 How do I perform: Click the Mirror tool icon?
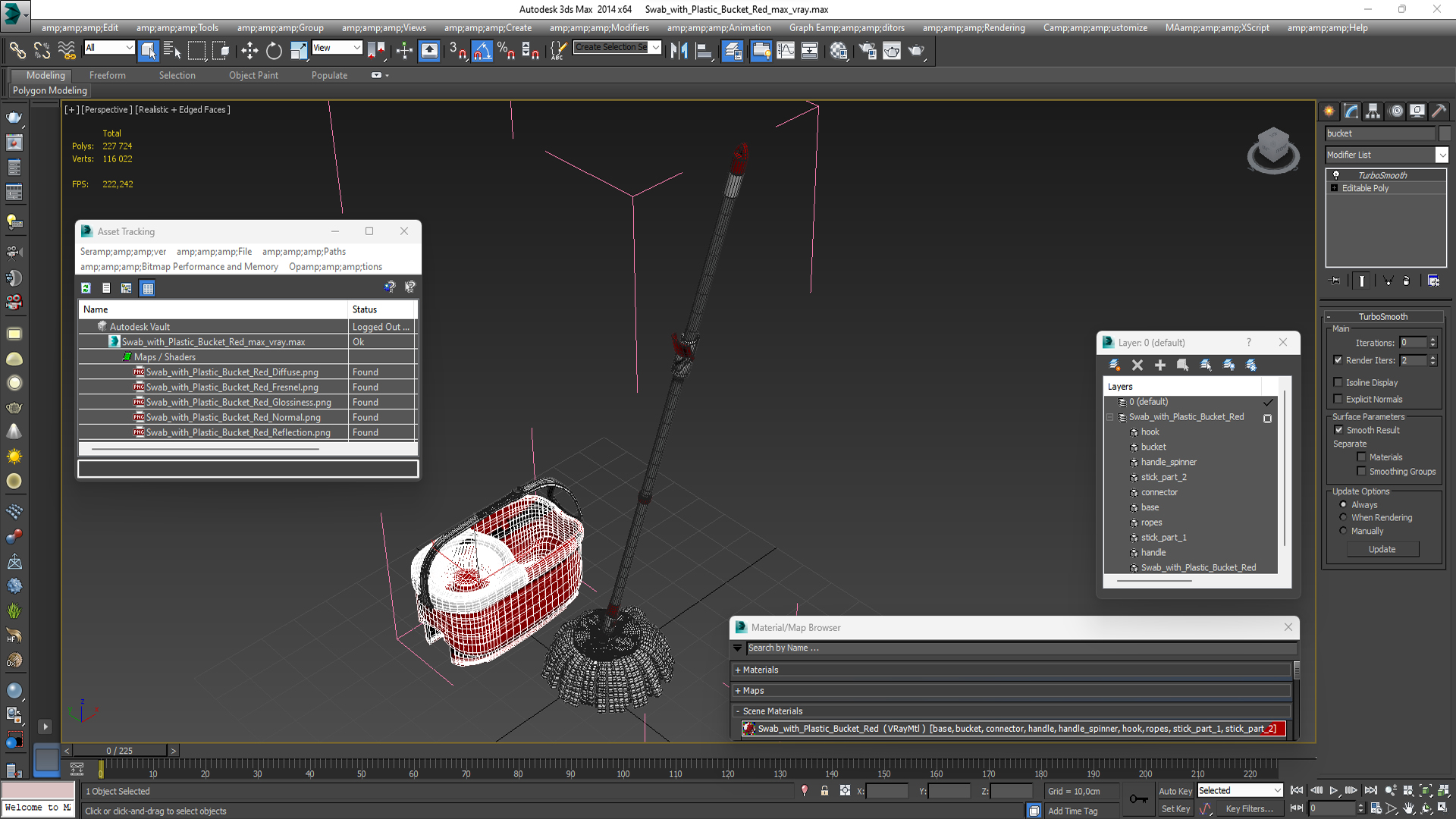coord(679,51)
